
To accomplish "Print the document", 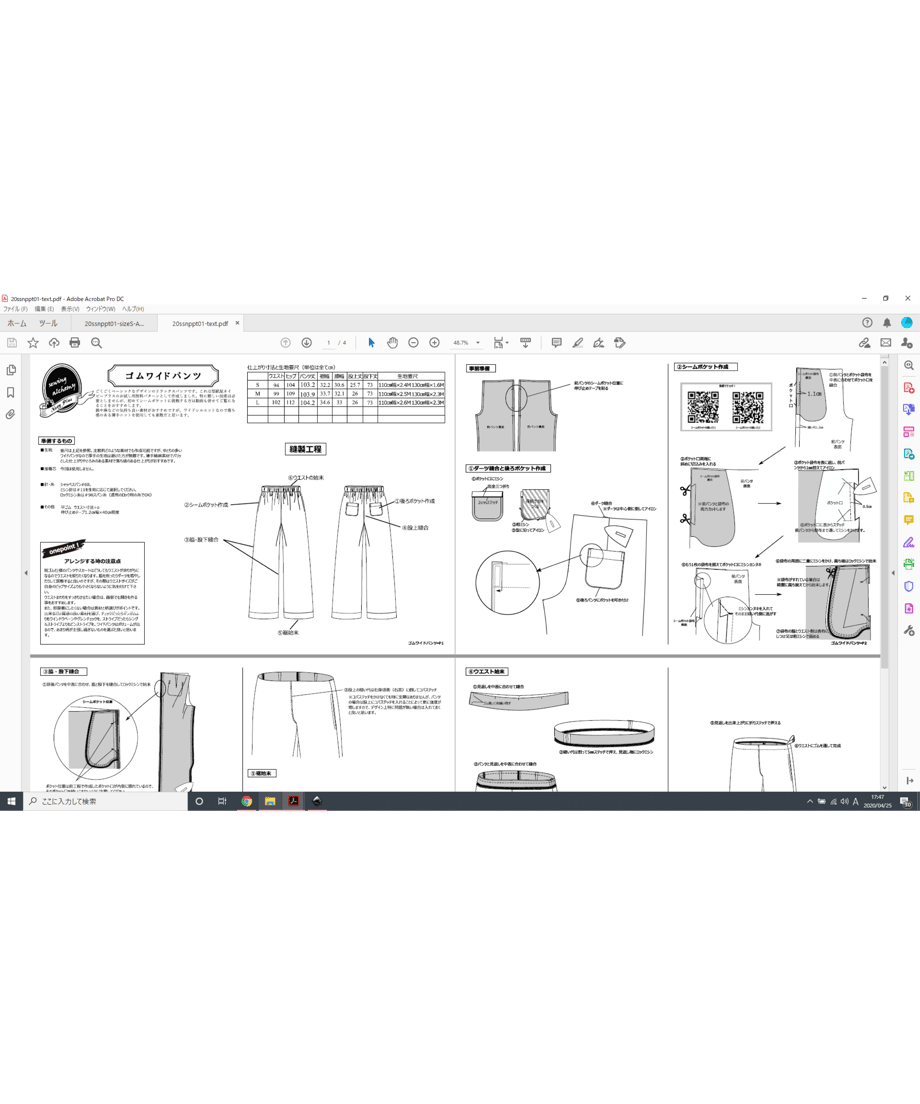I will 75,343.
